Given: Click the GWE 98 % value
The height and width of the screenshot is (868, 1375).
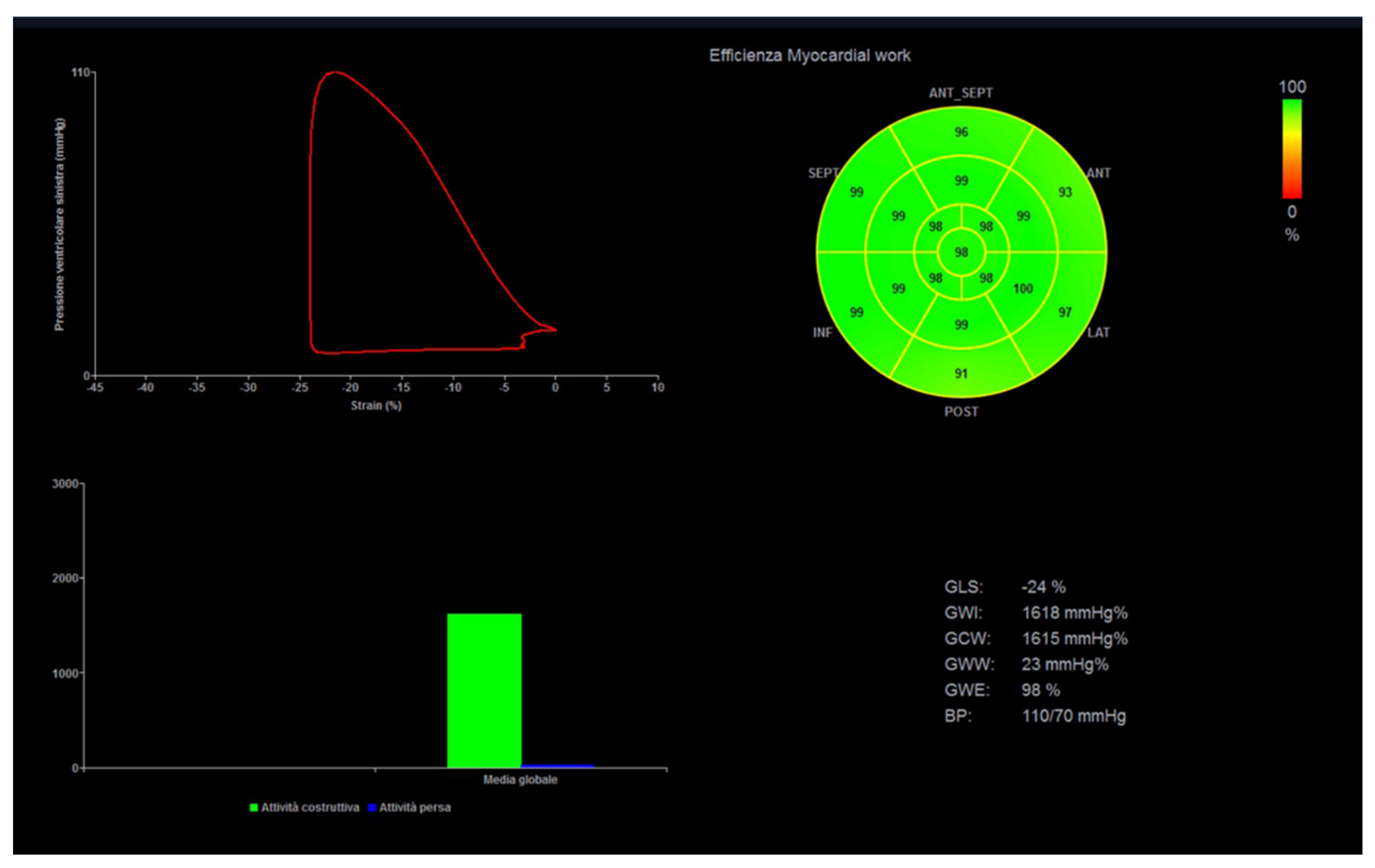Looking at the screenshot, I should click(x=1040, y=690).
